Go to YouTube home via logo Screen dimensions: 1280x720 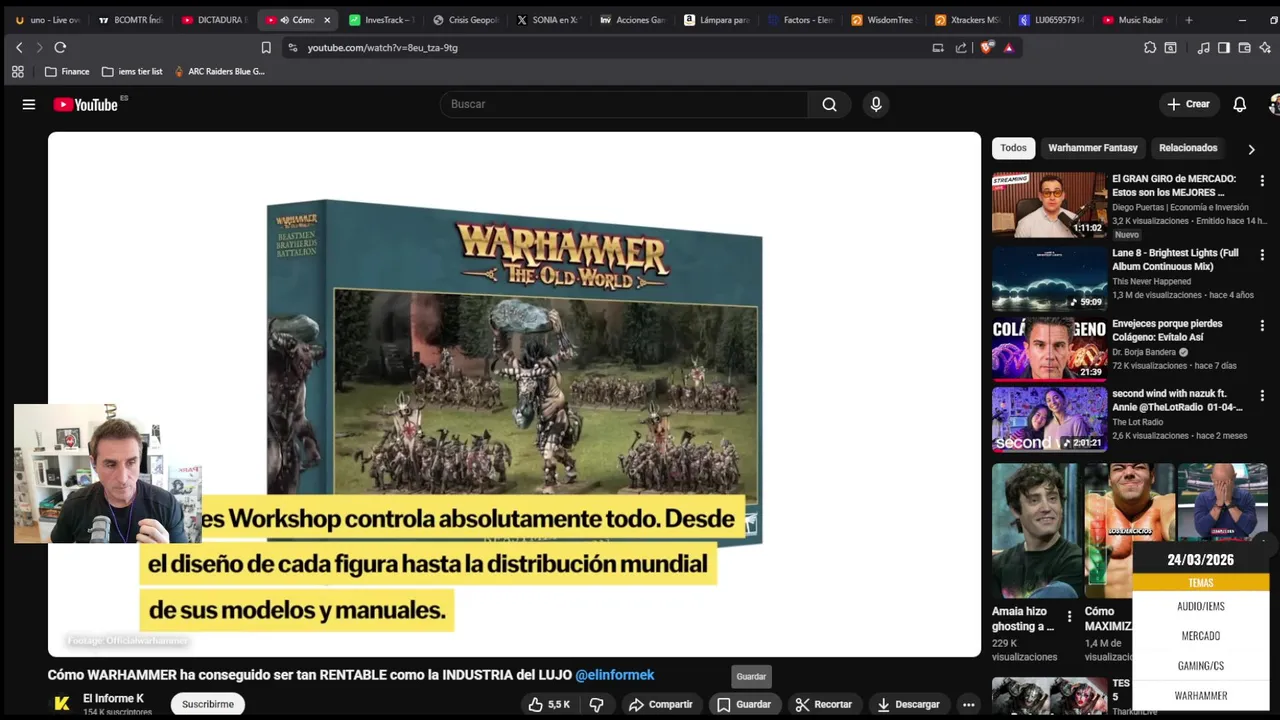(x=86, y=104)
